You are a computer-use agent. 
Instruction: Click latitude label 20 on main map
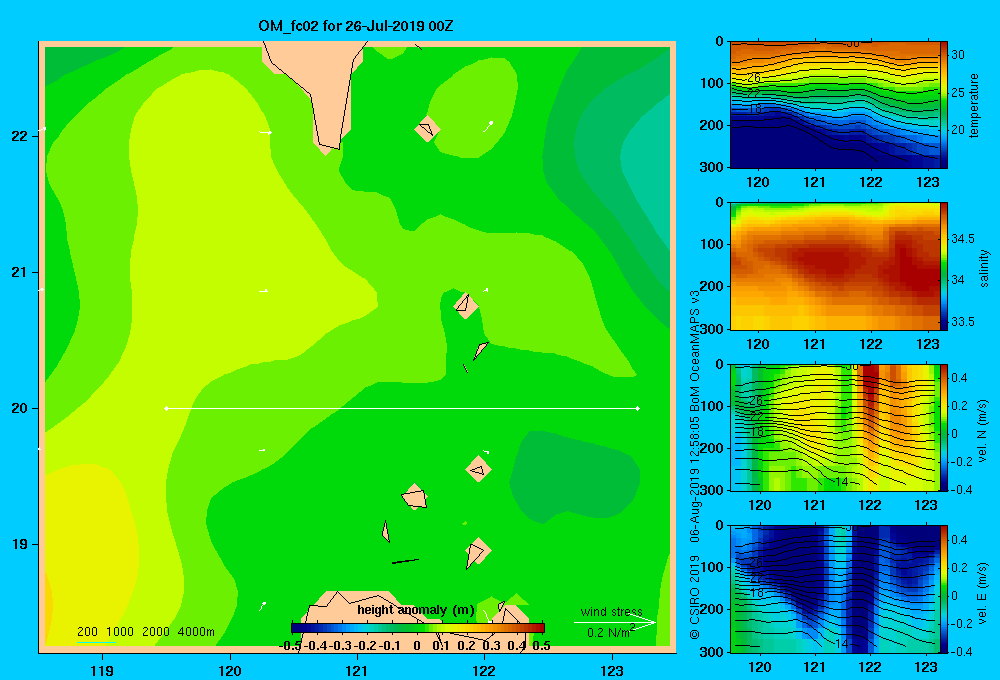(x=19, y=408)
